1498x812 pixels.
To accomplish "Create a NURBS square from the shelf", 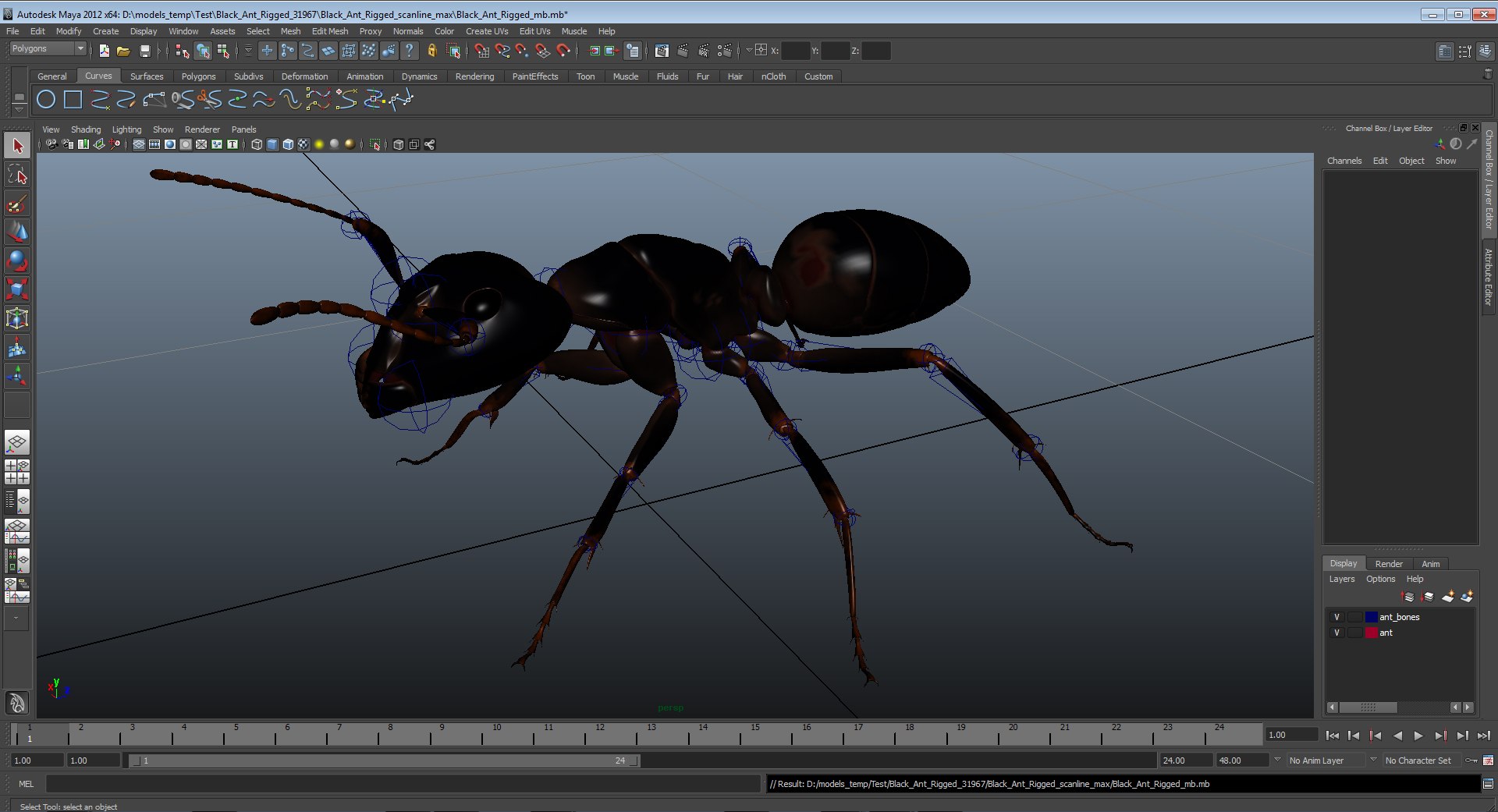I will (73, 100).
